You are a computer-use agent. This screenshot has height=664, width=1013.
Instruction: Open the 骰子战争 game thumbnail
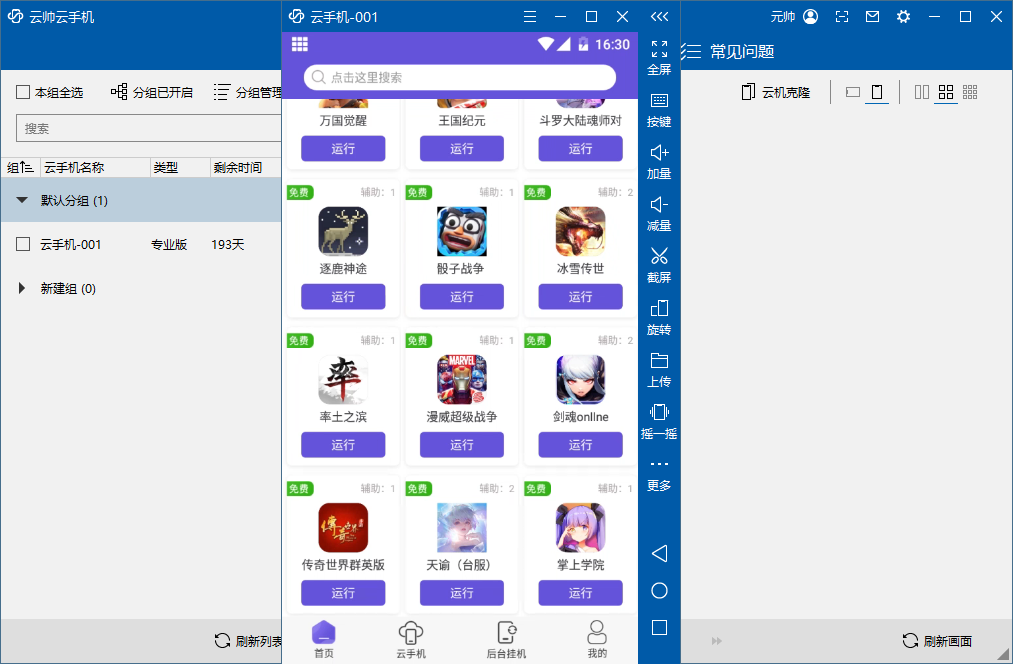point(462,231)
